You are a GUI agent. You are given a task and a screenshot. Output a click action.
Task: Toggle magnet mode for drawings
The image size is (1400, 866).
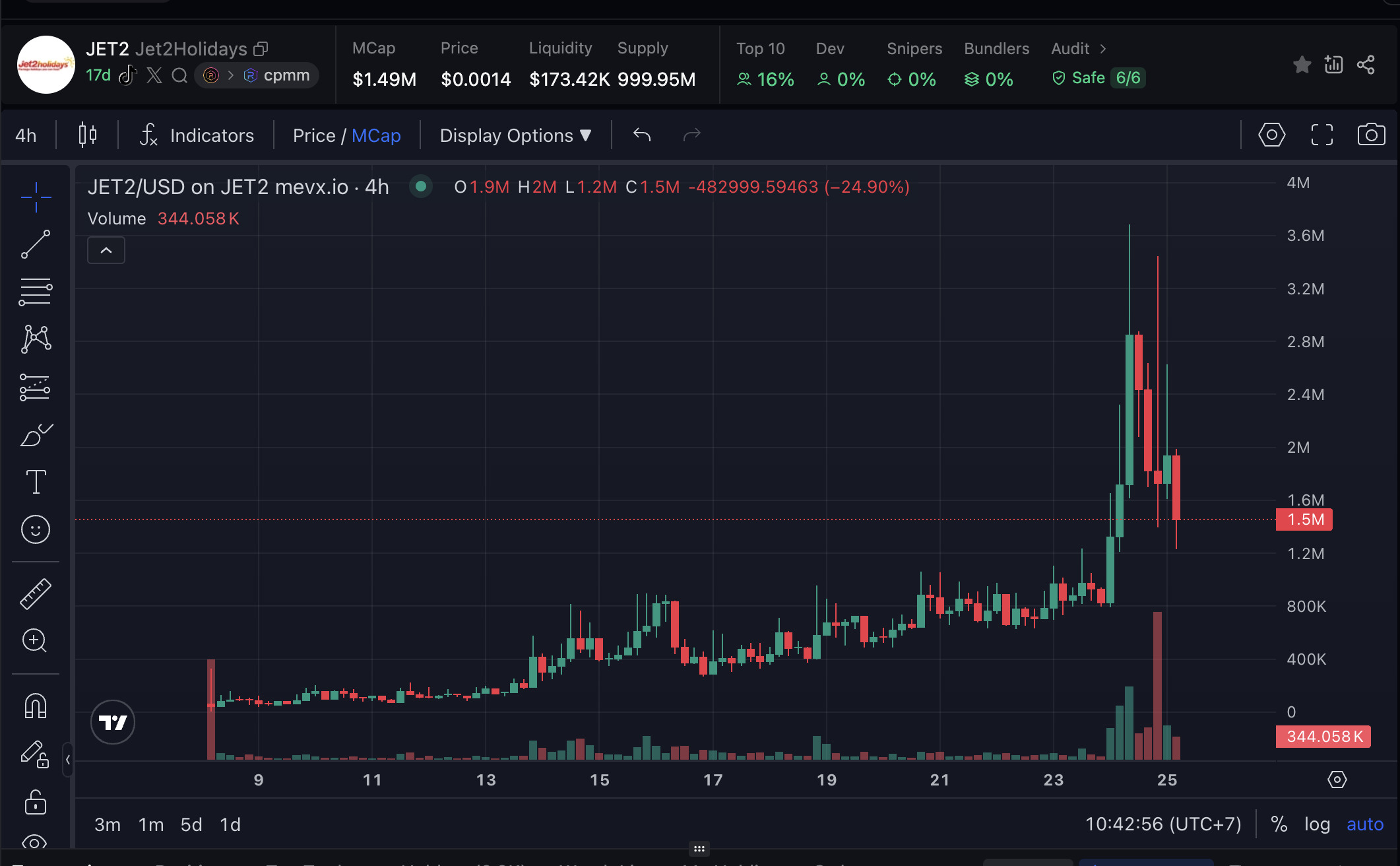[36, 706]
